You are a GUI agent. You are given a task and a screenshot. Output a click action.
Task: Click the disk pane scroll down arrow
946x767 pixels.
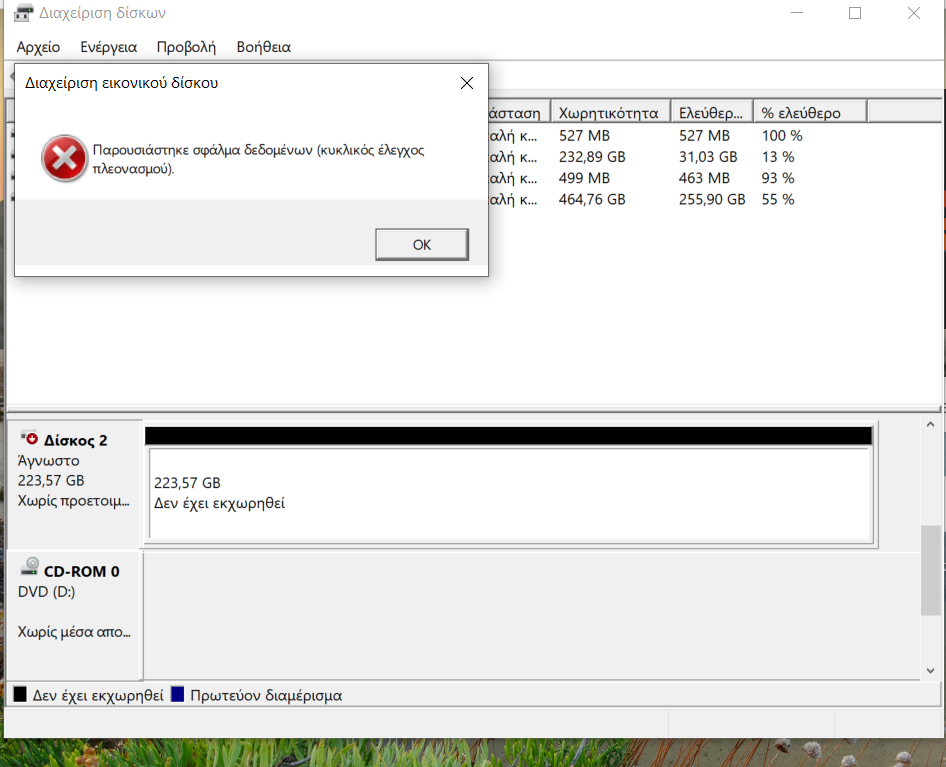coord(930,670)
